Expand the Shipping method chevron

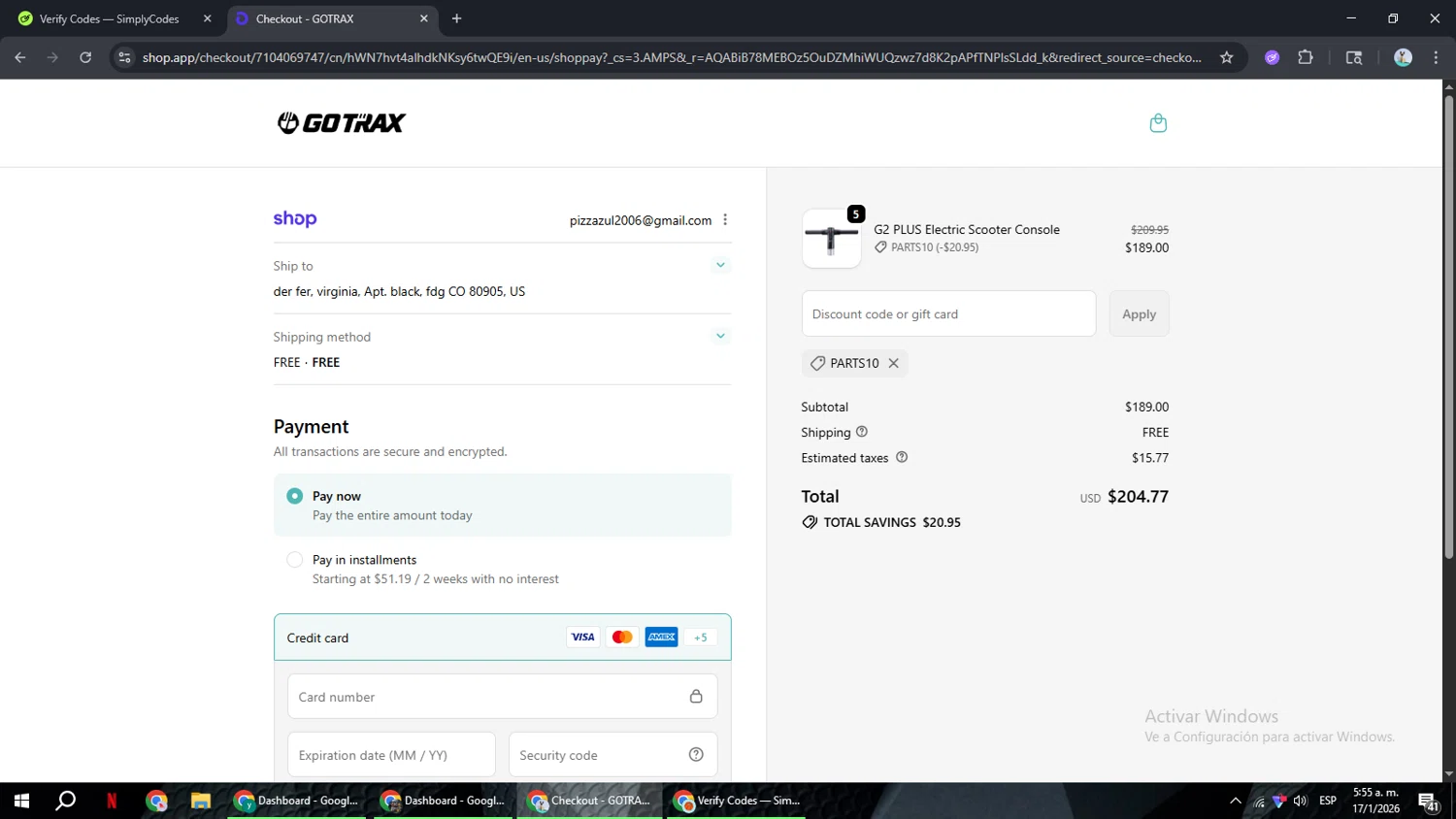click(720, 336)
